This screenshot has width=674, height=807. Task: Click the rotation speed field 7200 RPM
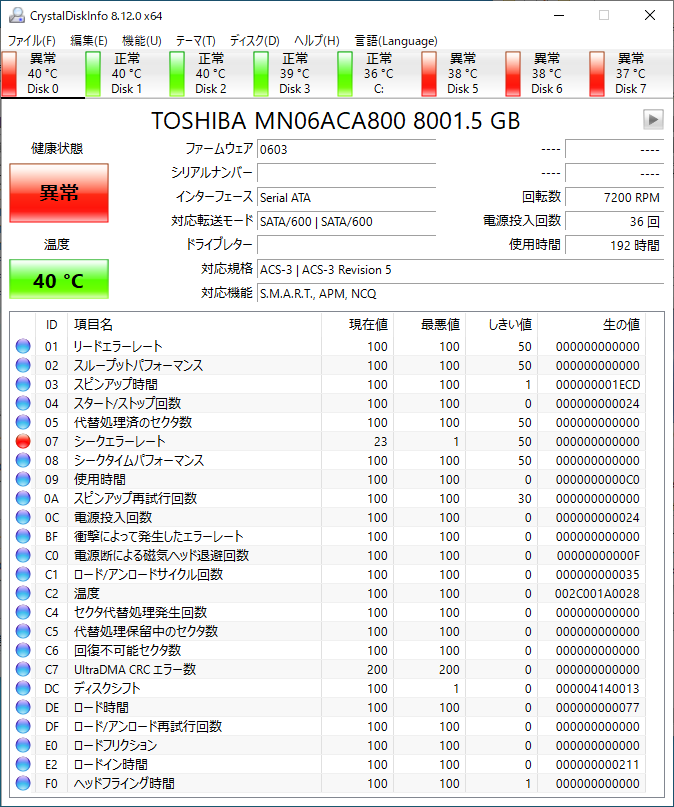coord(614,197)
